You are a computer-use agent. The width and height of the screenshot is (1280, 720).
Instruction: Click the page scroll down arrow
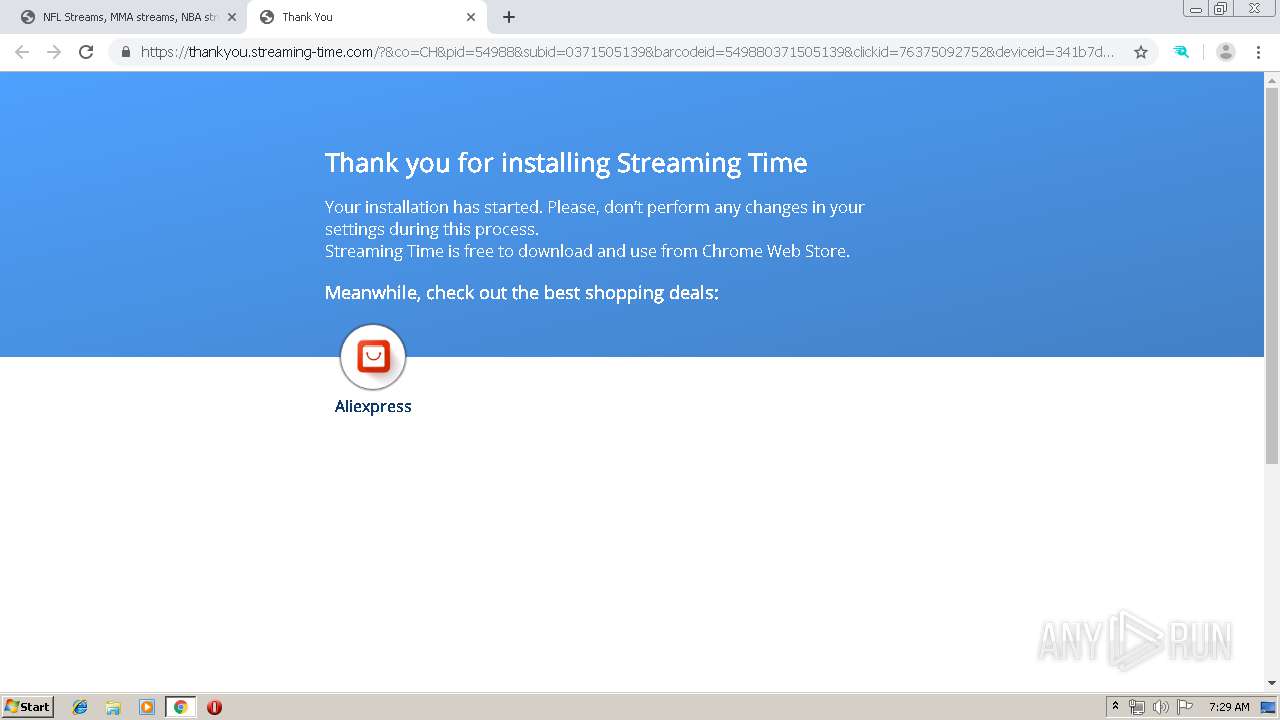coord(1272,683)
